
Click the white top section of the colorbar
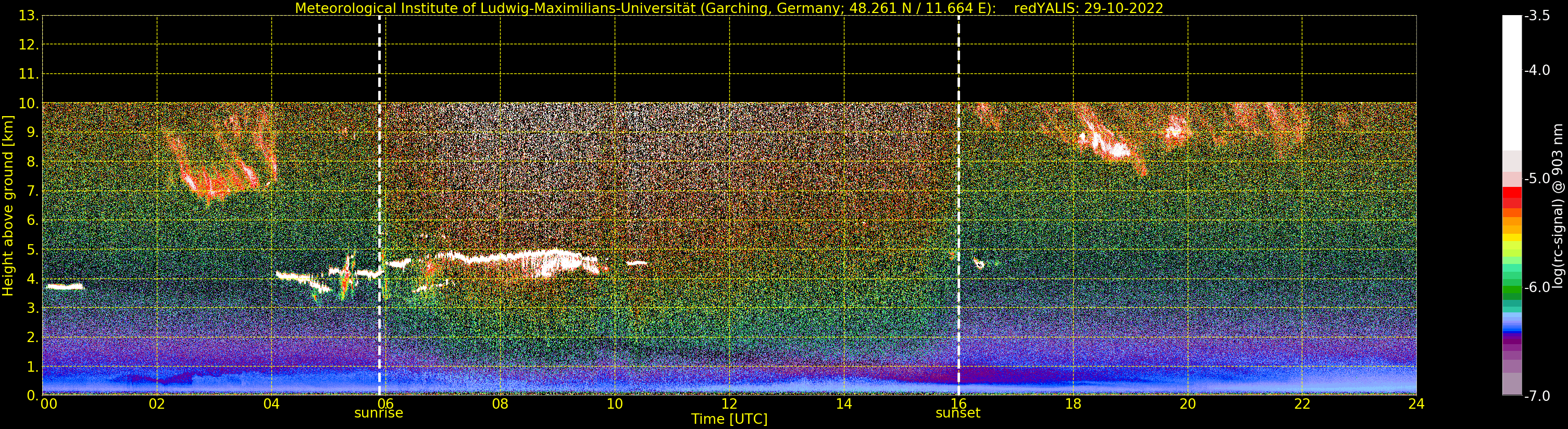(x=1512, y=83)
